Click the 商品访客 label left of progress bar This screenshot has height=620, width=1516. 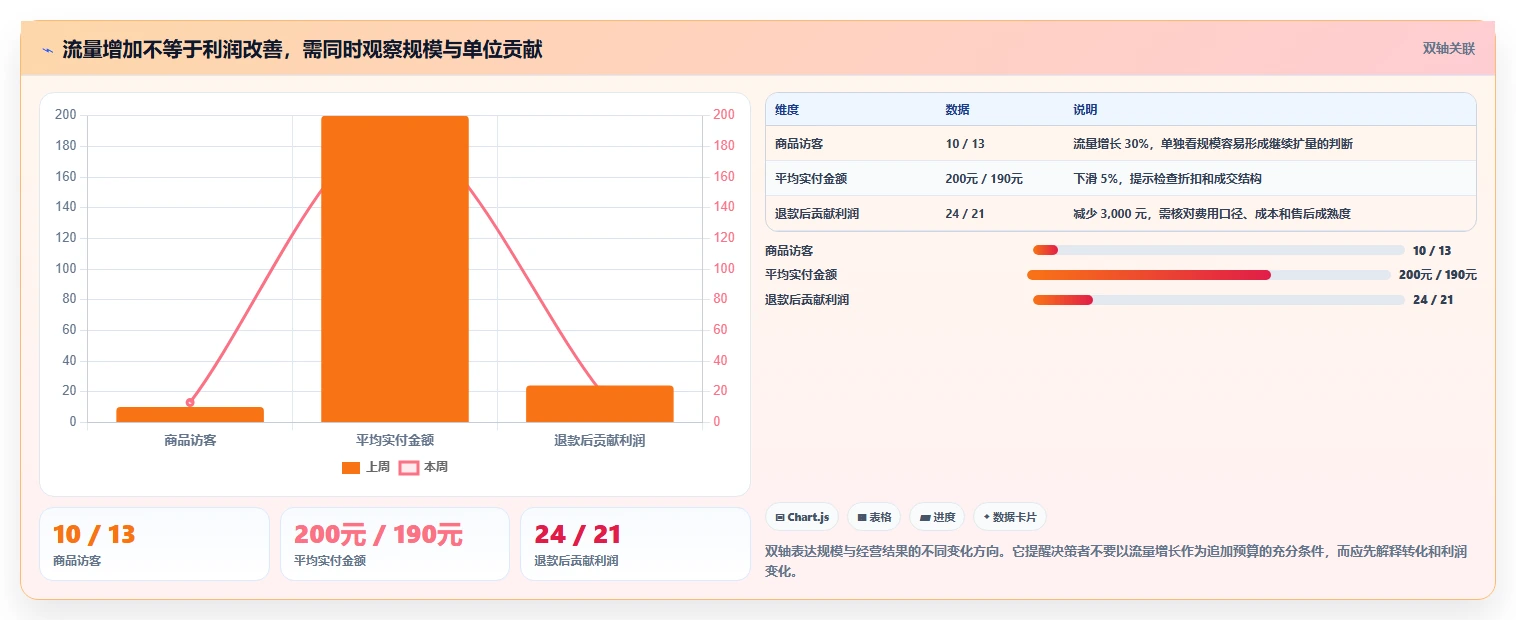click(789, 251)
